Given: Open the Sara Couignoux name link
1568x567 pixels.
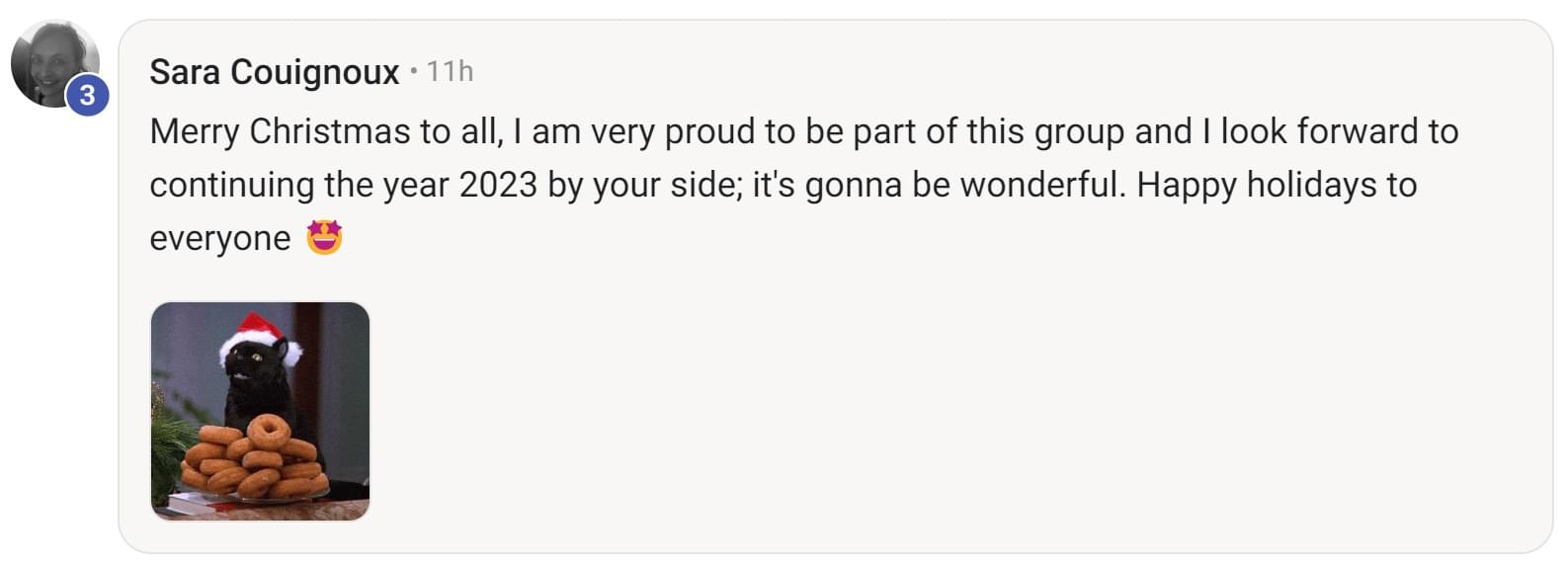Looking at the screenshot, I should pyautogui.click(x=274, y=72).
